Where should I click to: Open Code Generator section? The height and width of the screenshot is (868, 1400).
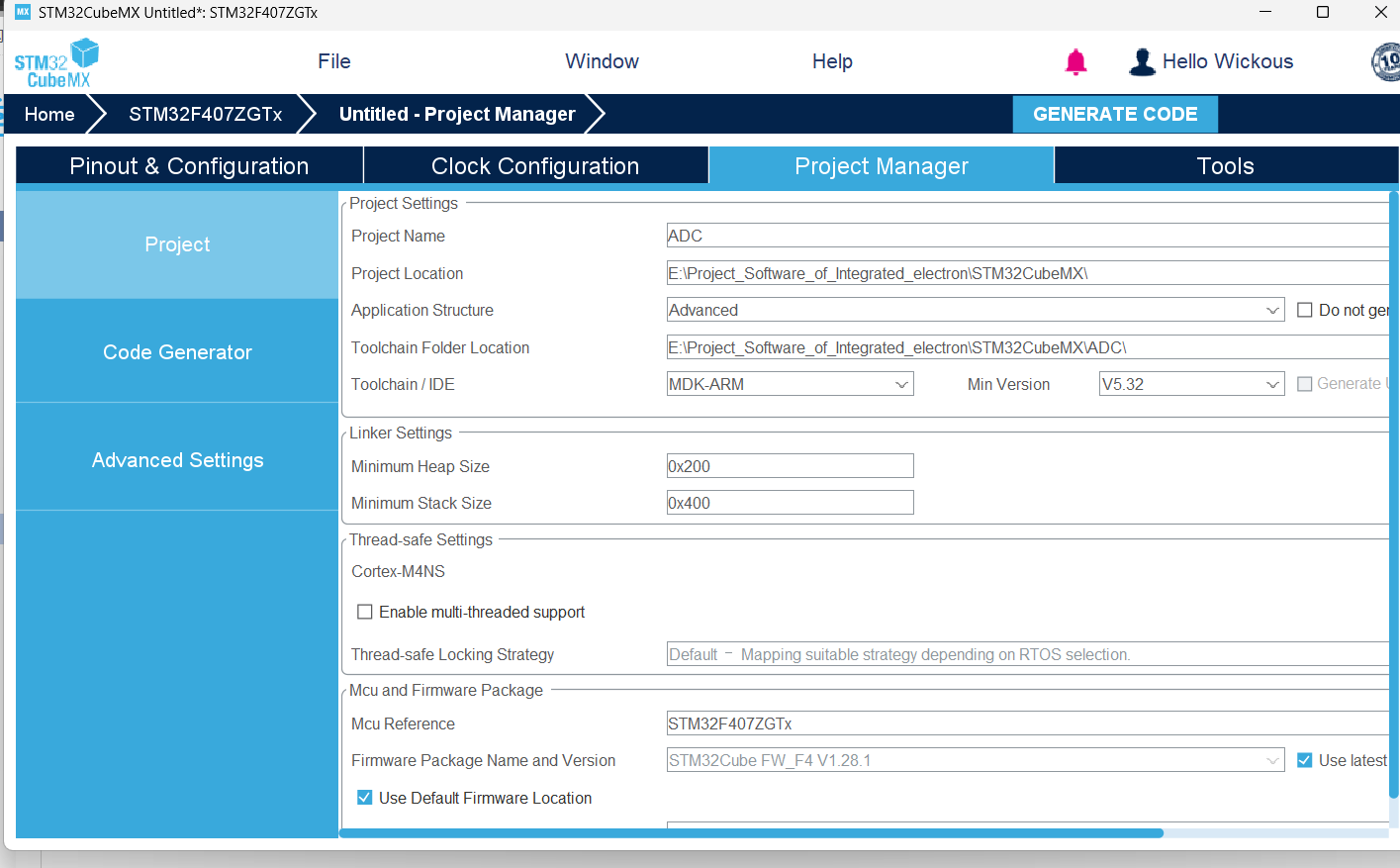click(177, 352)
